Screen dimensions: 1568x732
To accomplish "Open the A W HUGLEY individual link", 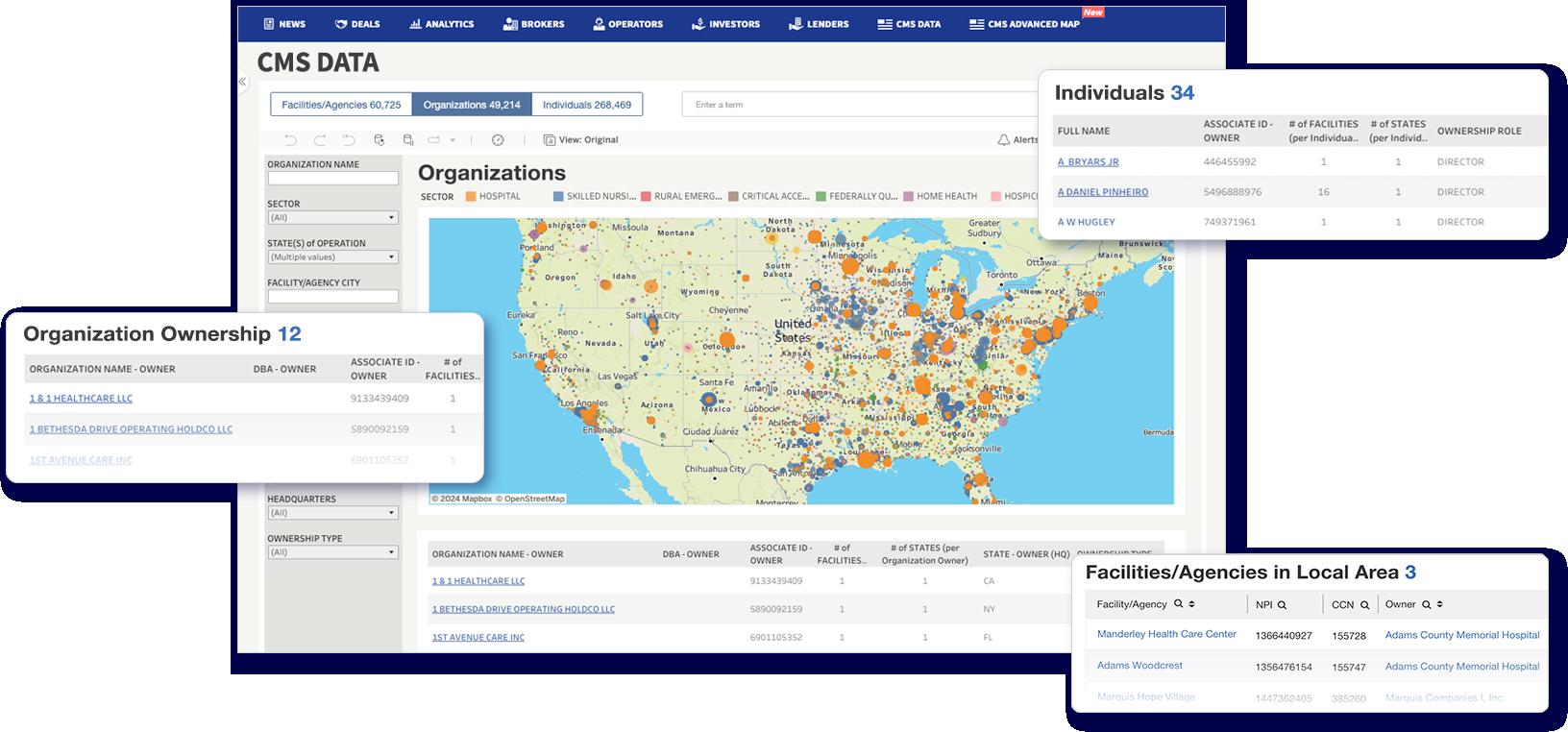I will pyautogui.click(x=1087, y=222).
